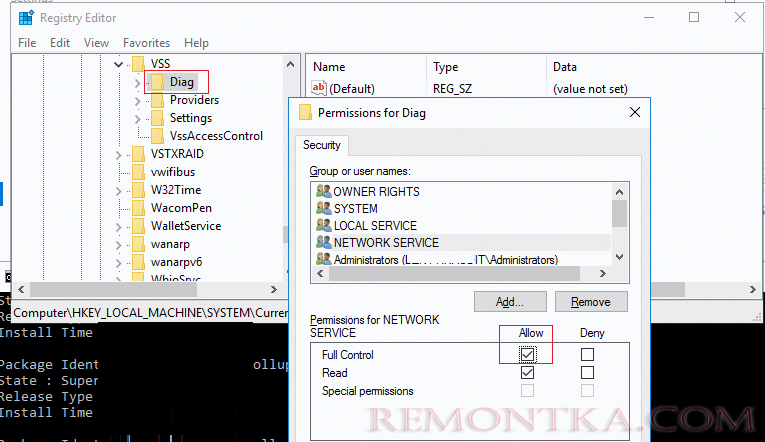Open the Favorites menu
This screenshot has width=765, height=442.
(146, 43)
